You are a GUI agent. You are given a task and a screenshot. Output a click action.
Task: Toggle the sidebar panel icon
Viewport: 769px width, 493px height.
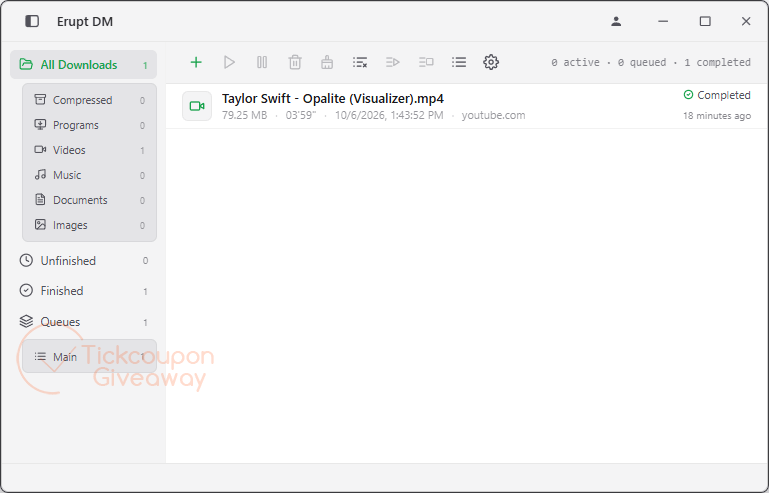pyautogui.click(x=32, y=21)
